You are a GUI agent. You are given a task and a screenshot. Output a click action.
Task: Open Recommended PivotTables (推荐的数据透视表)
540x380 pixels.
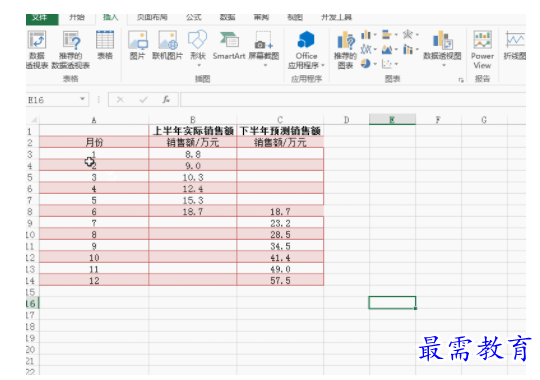(x=71, y=49)
